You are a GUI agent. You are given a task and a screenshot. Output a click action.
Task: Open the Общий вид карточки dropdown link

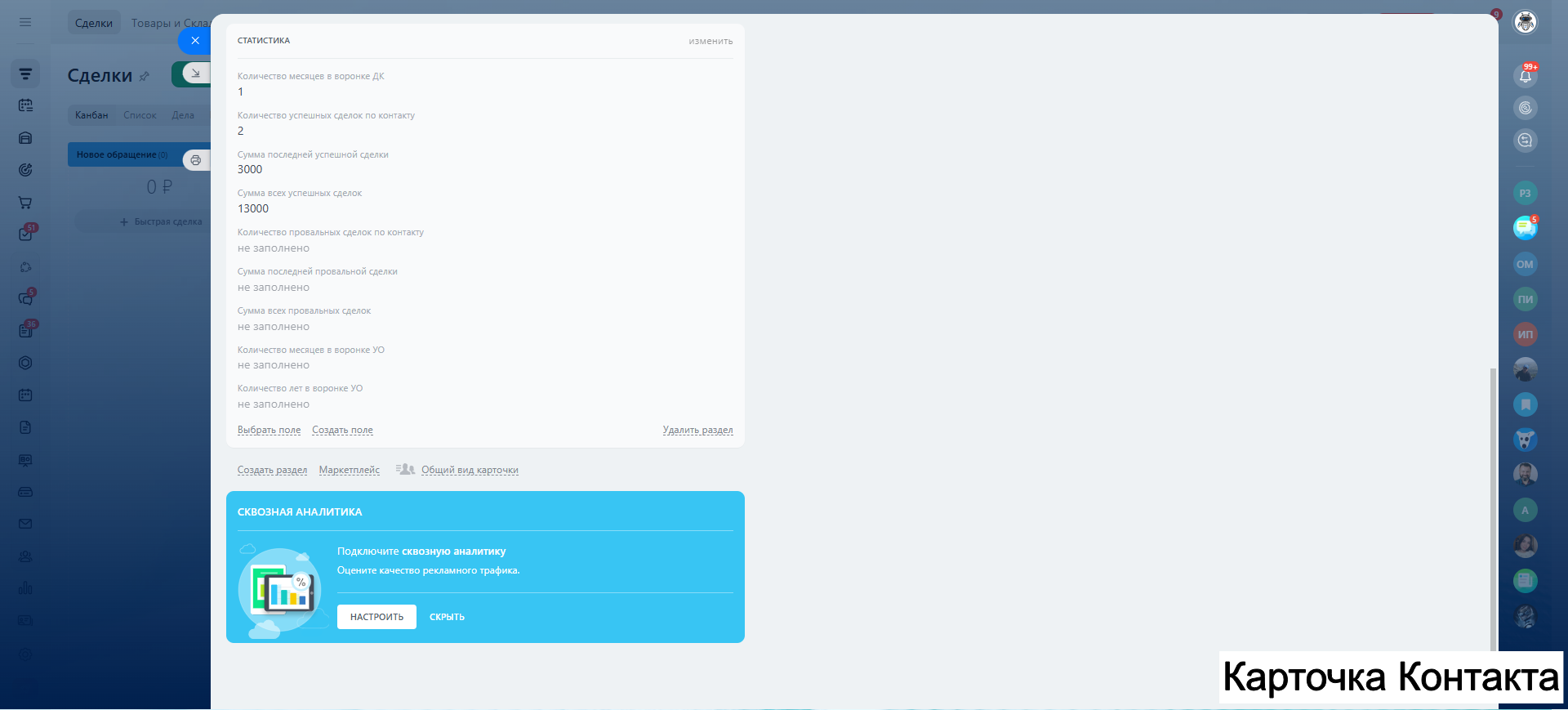point(470,470)
